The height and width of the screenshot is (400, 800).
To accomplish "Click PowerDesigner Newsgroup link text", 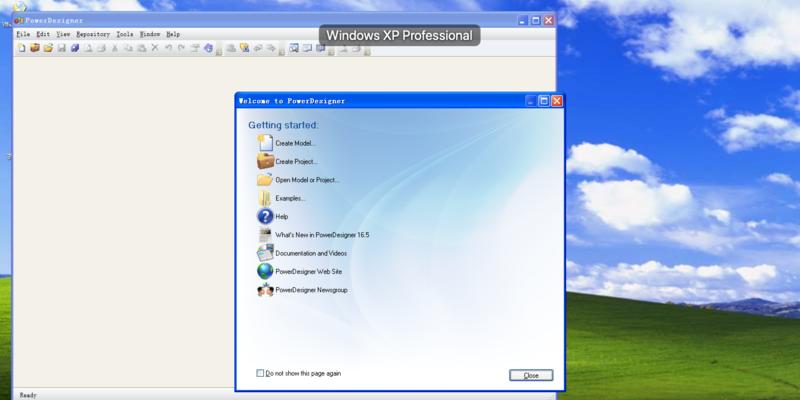I will 311,290.
